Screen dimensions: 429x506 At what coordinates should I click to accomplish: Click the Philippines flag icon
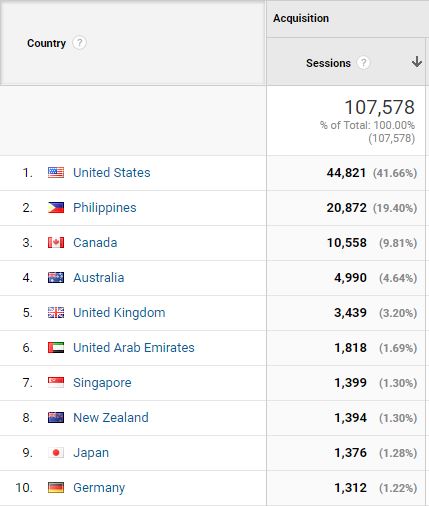pyautogui.click(x=56, y=208)
